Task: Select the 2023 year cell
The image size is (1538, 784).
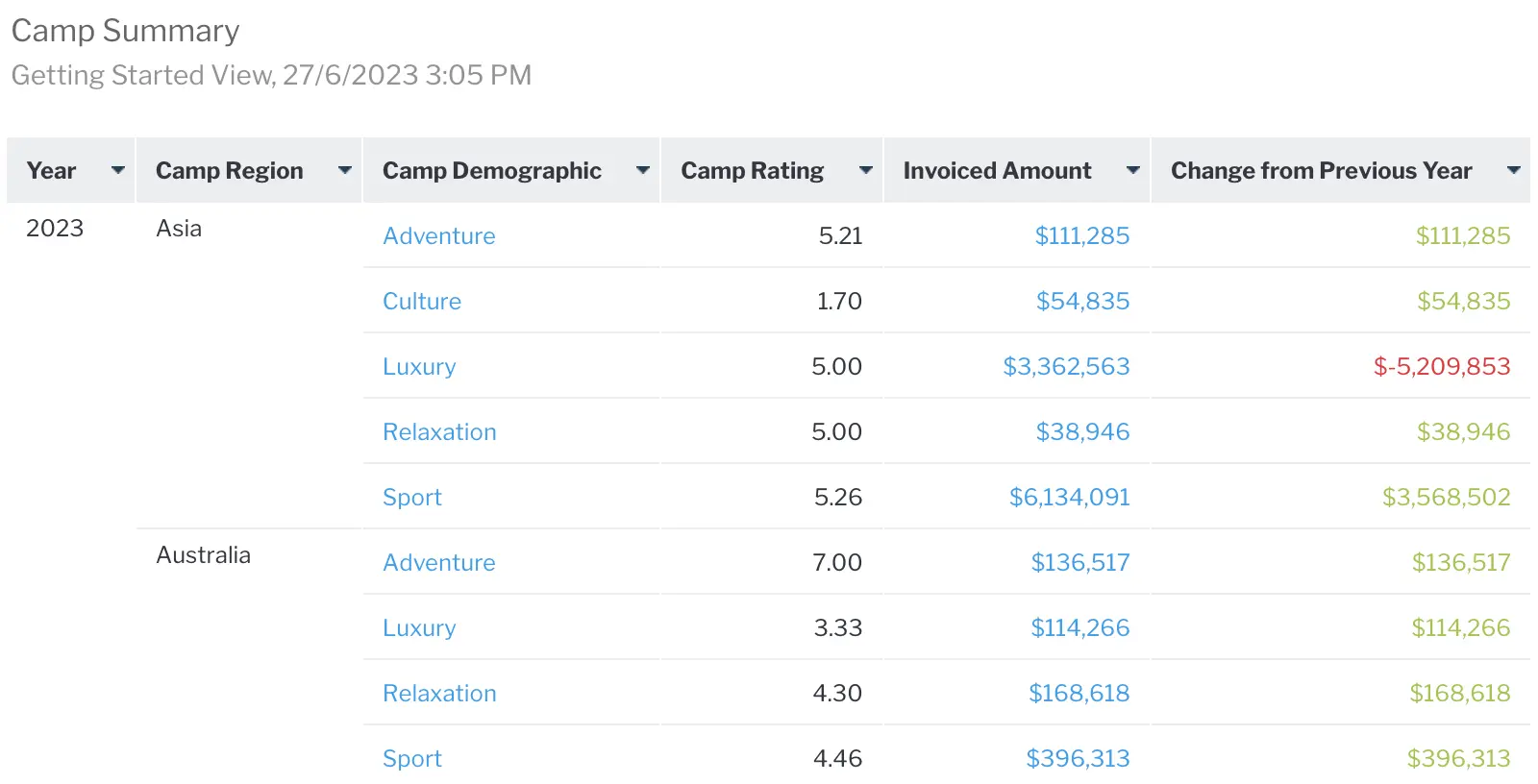Action: click(x=55, y=228)
